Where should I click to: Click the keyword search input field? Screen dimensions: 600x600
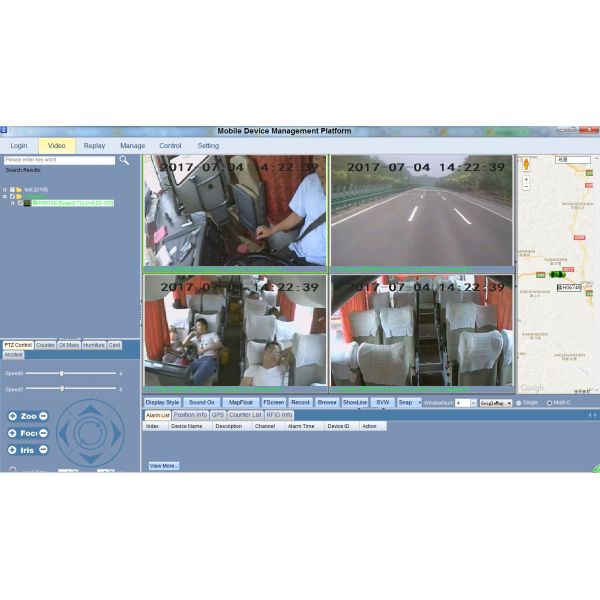click(59, 160)
